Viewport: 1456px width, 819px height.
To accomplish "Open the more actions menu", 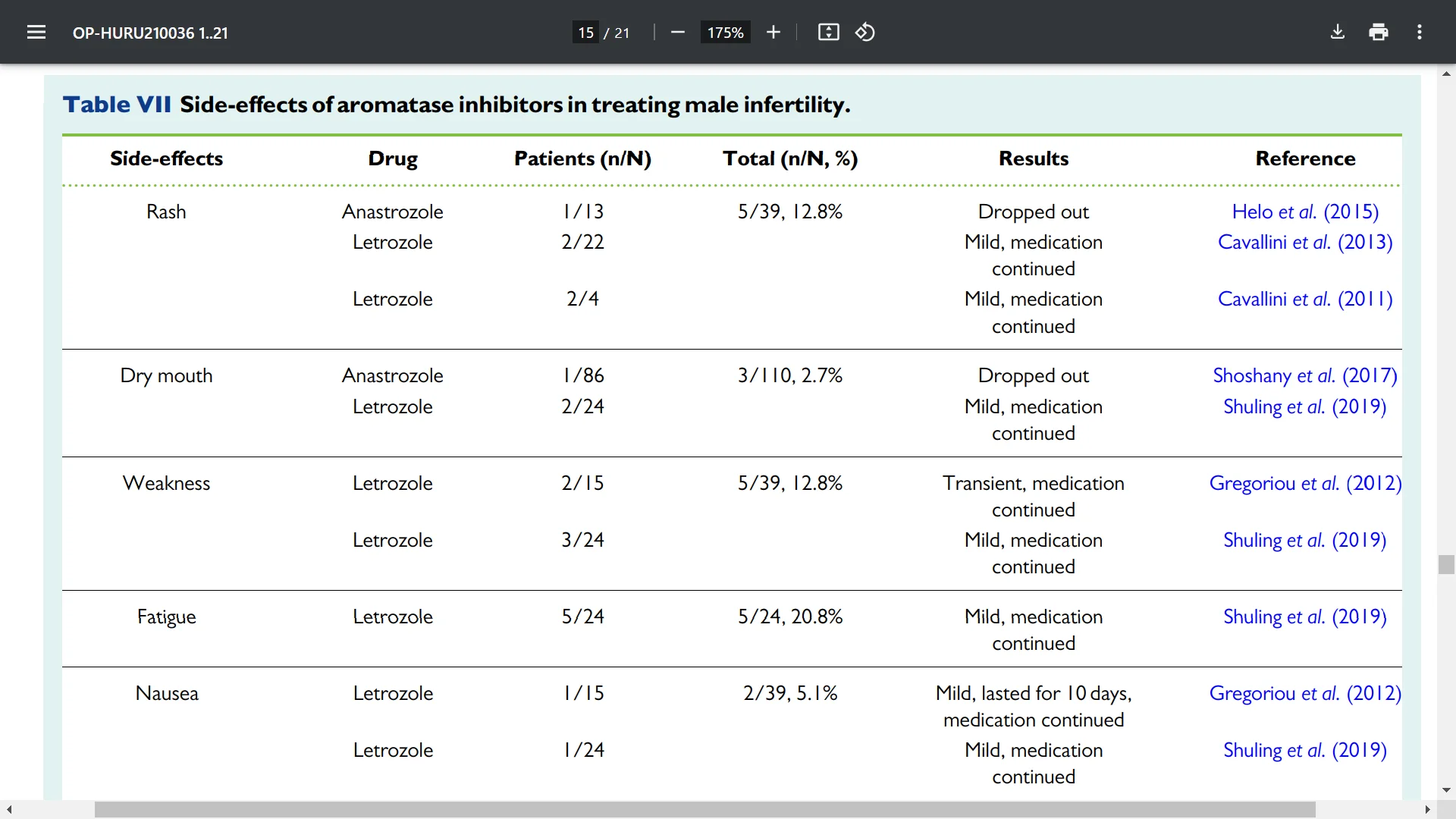I will click(1420, 32).
